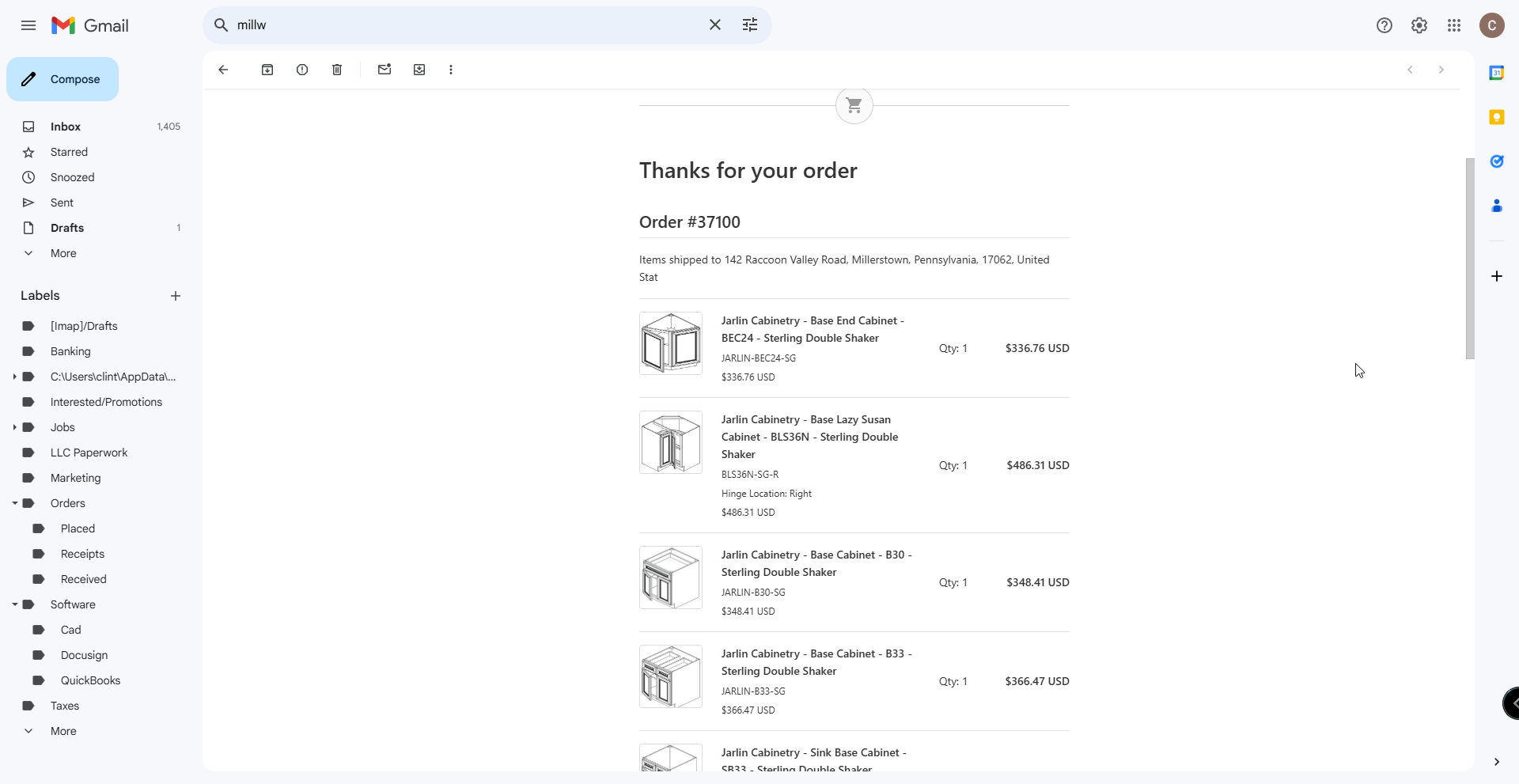Expand the Jobs label arrow
This screenshot has height=784, width=1519.
[x=14, y=427]
